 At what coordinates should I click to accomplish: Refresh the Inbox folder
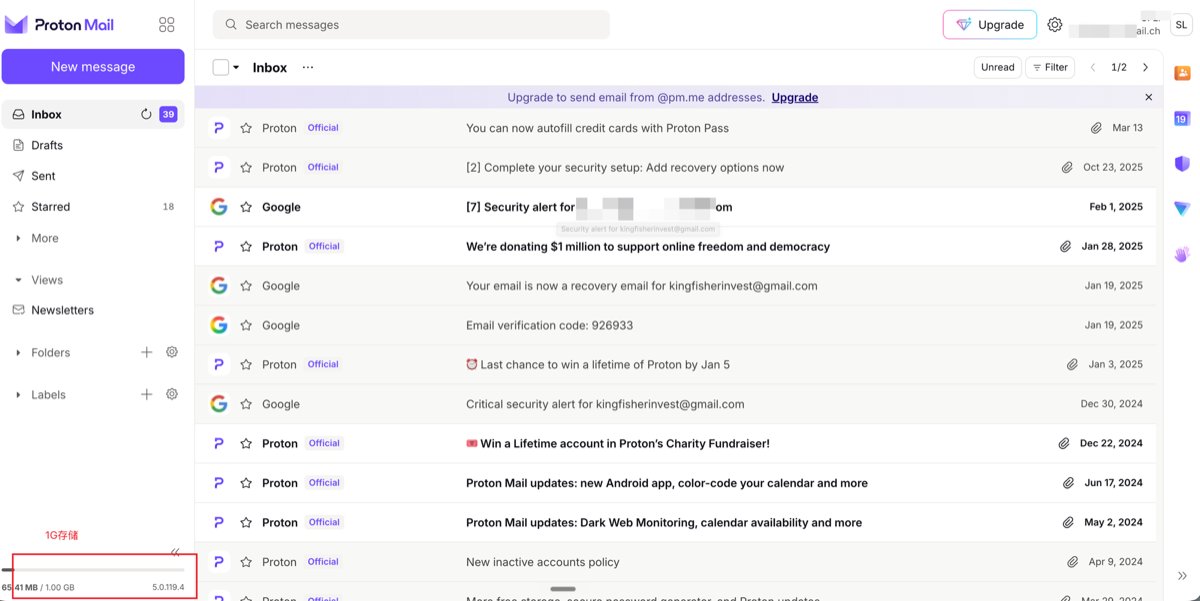click(146, 114)
